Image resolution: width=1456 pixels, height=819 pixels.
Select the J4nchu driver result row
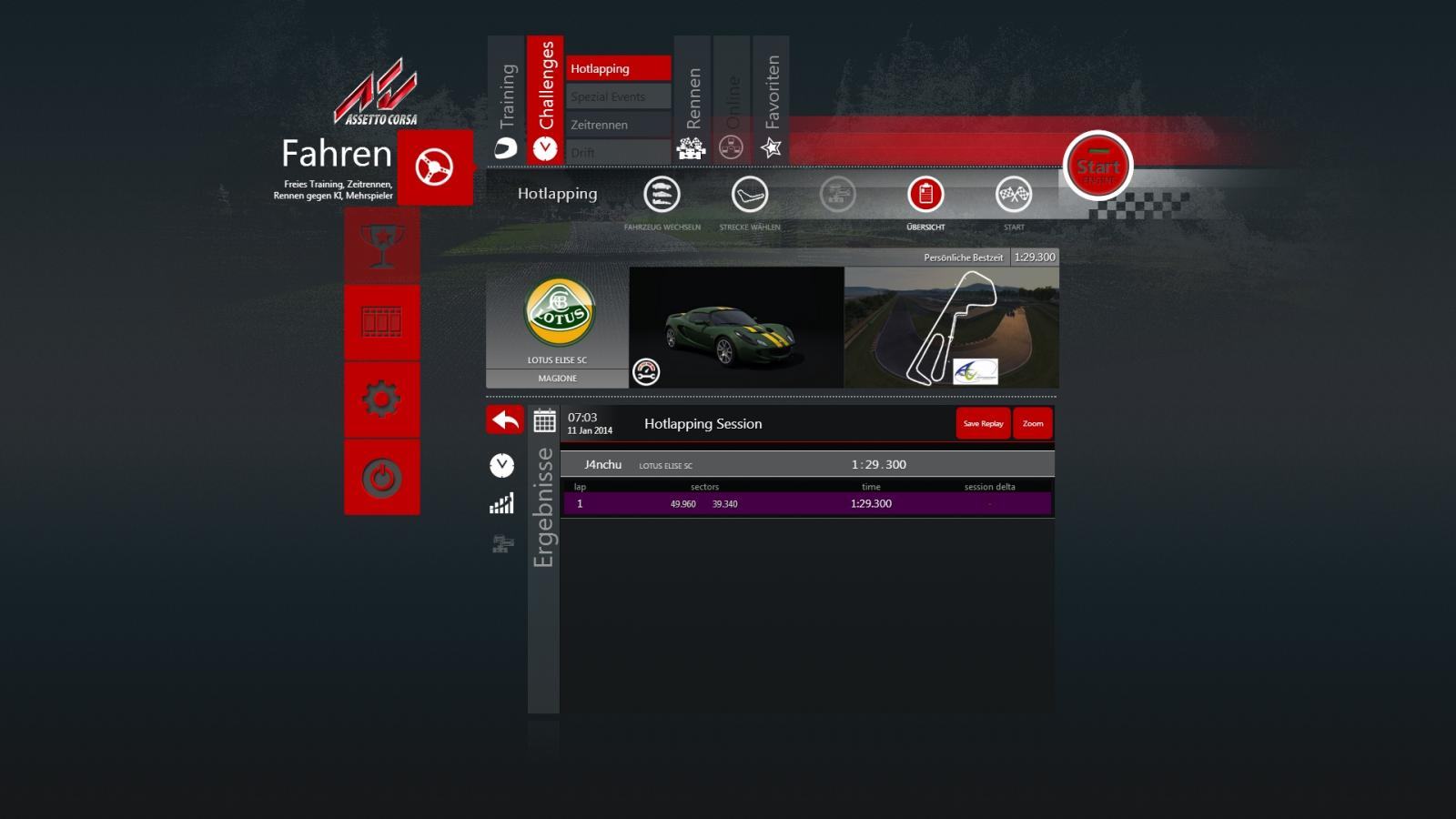coord(807,464)
